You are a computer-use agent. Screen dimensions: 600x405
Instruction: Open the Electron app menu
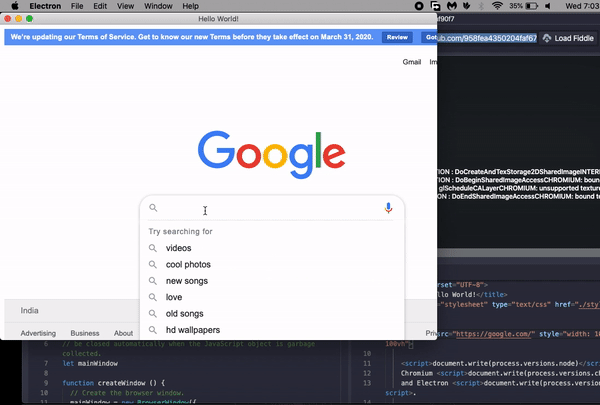click(x=45, y=6)
